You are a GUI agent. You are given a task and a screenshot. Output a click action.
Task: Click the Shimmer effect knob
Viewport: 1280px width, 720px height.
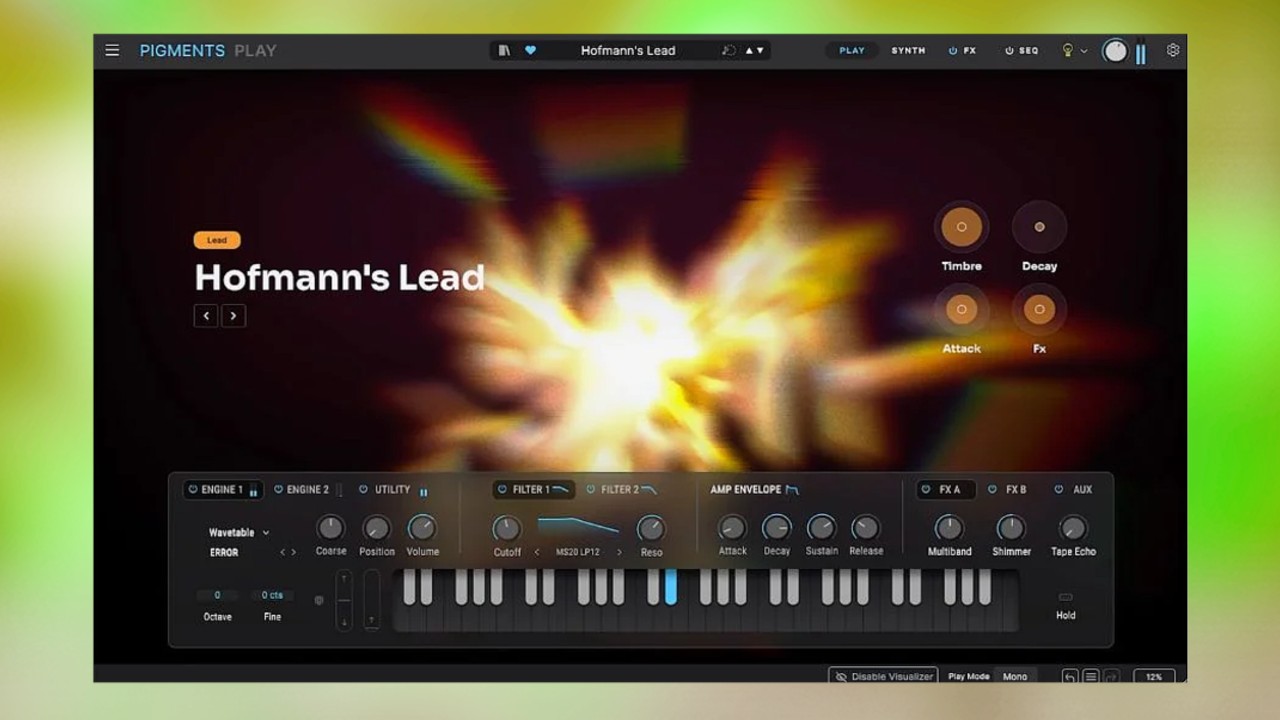tap(1011, 528)
